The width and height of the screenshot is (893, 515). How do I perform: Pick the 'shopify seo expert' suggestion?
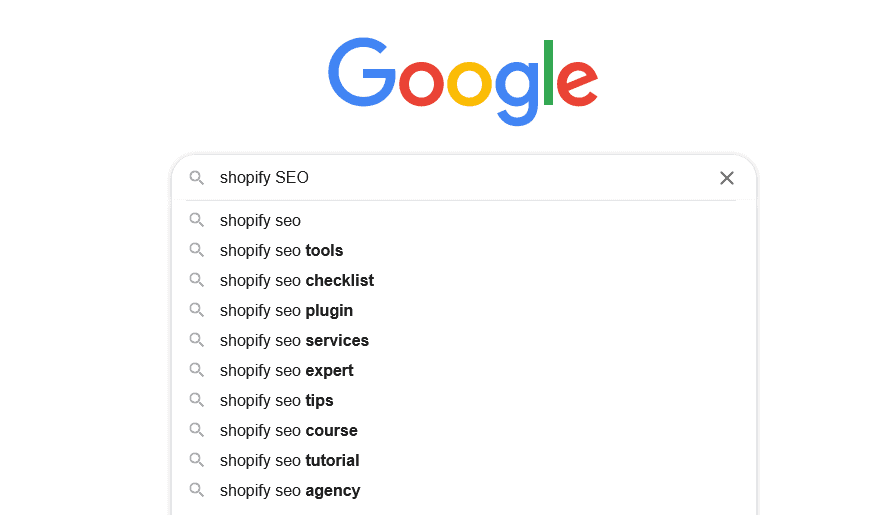tap(464, 370)
